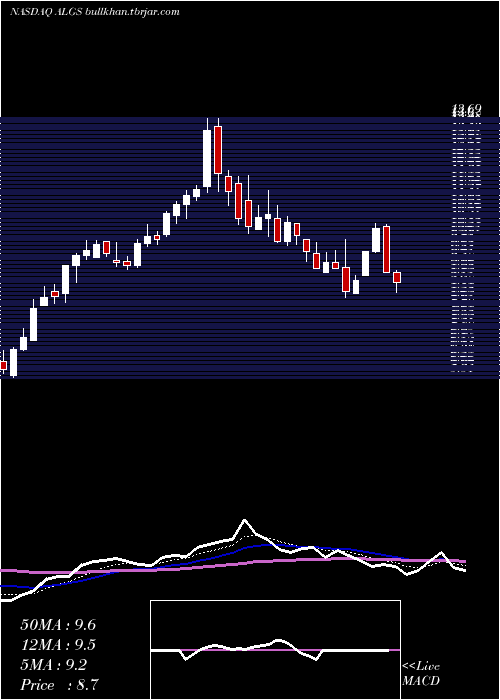Click the <<Live MACD label

coord(421,674)
